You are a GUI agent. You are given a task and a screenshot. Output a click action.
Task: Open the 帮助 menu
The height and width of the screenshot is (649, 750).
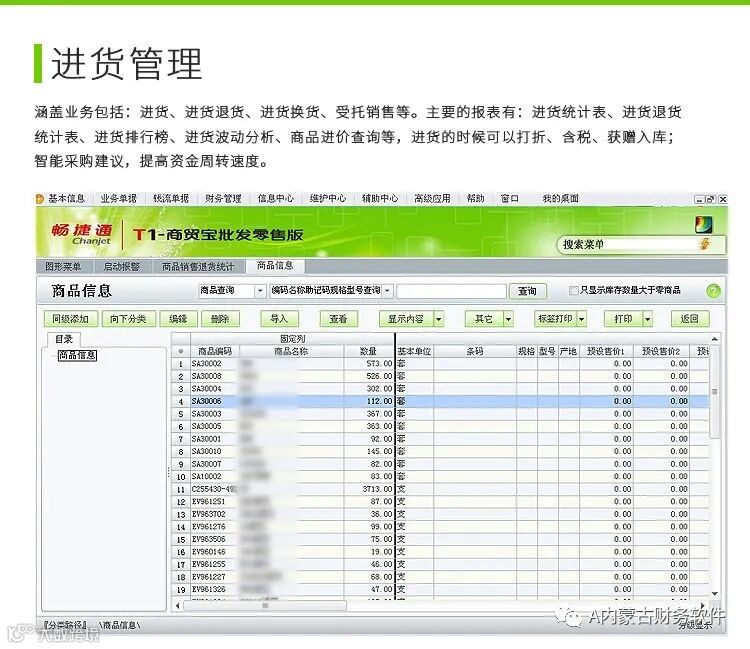click(475, 198)
